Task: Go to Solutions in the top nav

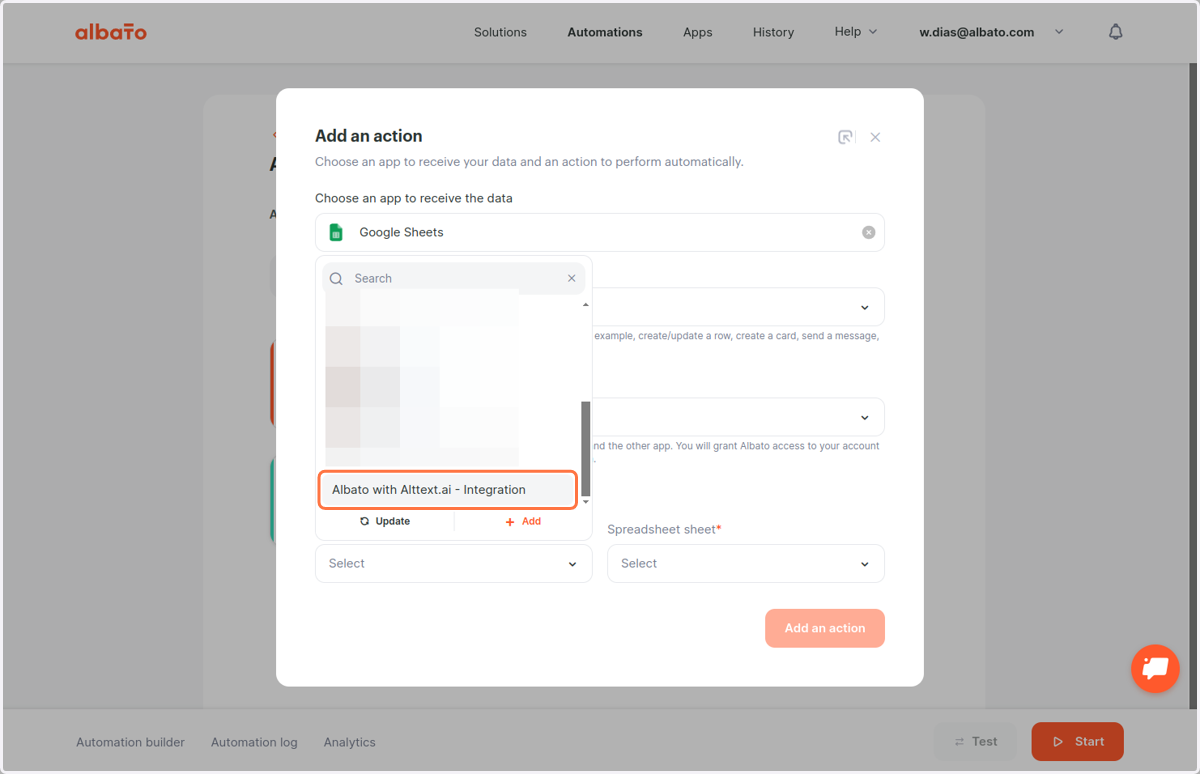Action: coord(500,32)
